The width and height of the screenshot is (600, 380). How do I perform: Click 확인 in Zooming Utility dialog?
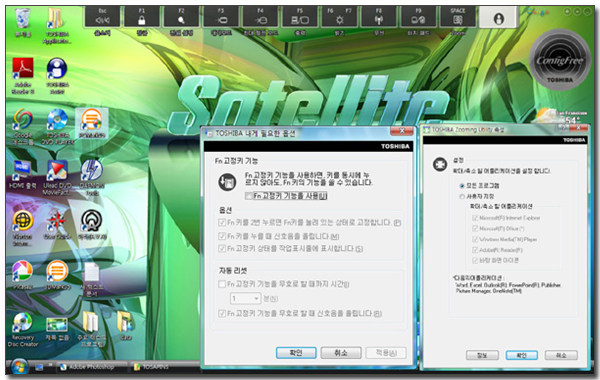522,355
